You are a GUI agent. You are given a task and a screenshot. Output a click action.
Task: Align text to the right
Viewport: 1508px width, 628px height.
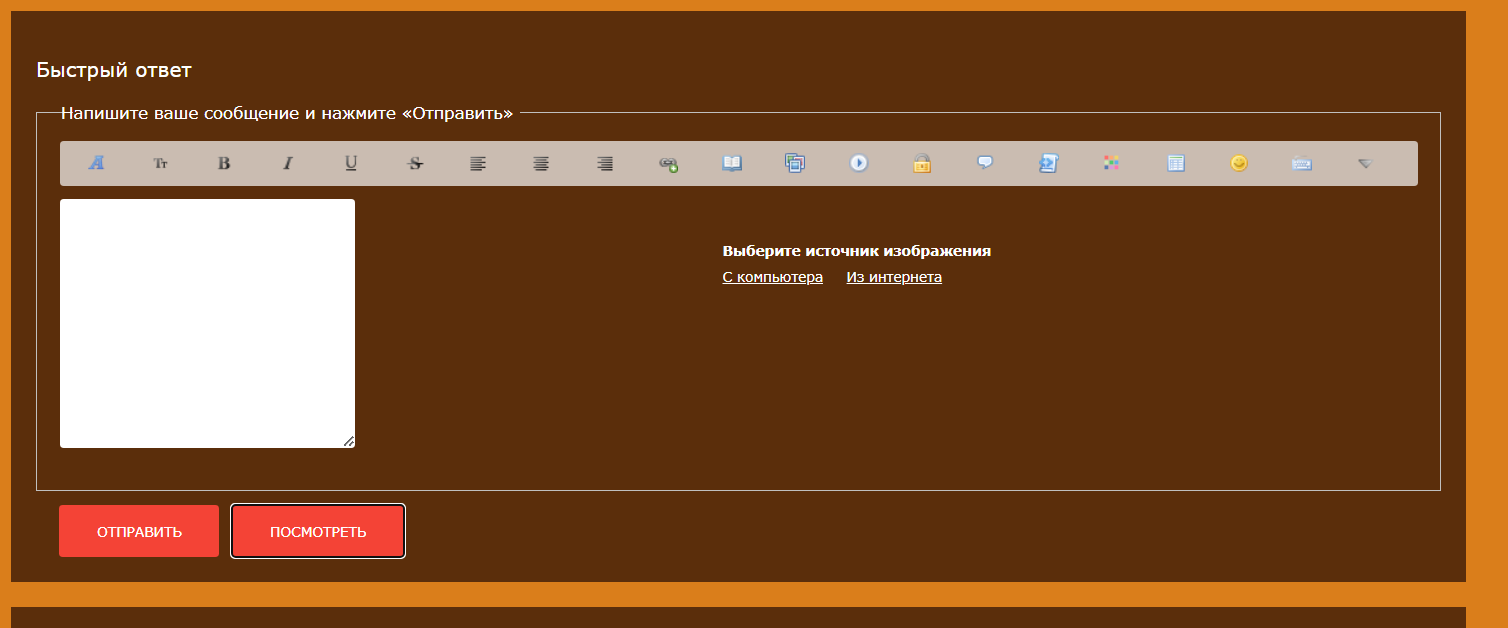pyautogui.click(x=605, y=163)
